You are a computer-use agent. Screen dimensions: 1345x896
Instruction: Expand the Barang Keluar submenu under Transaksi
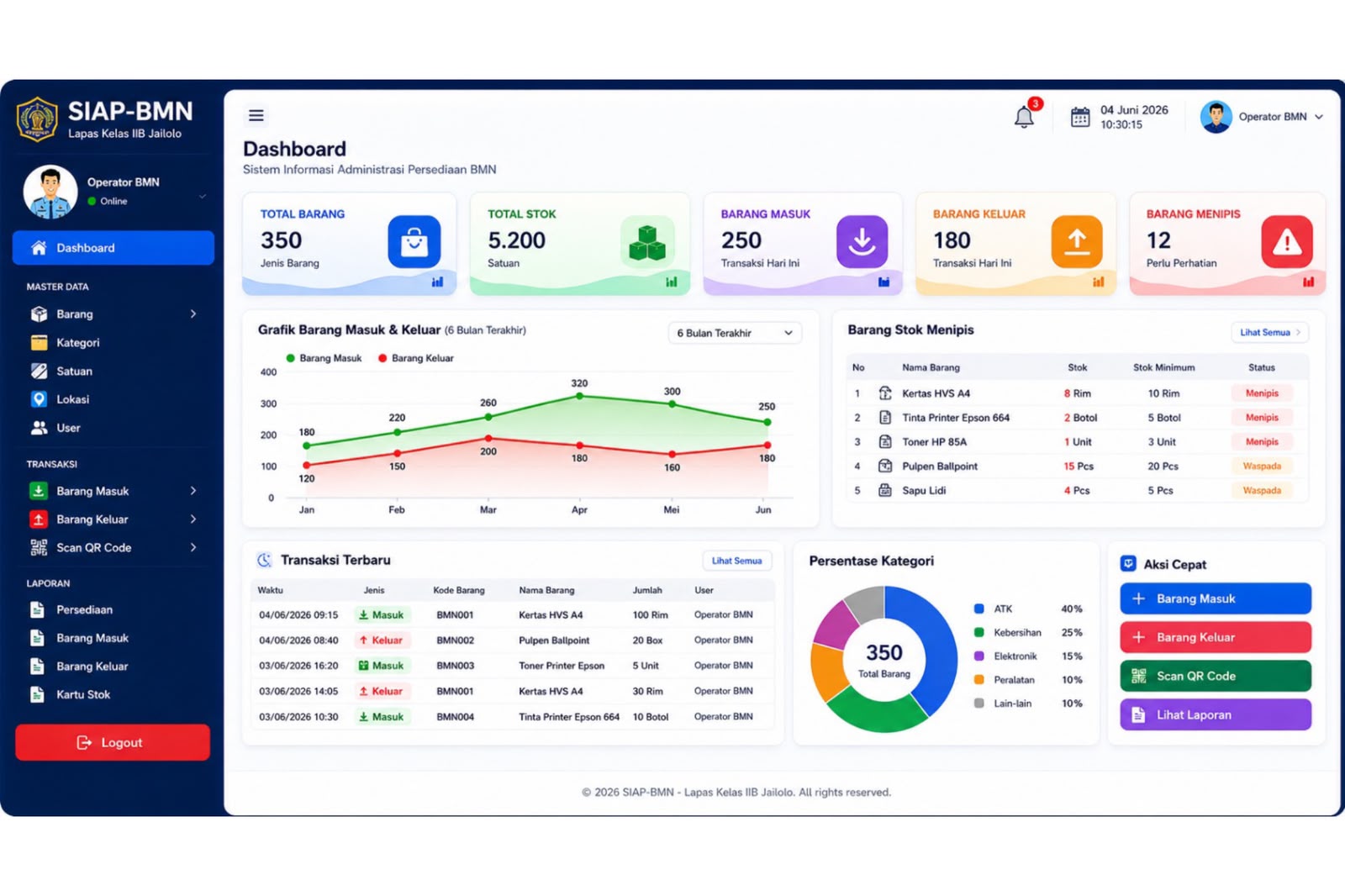click(193, 519)
